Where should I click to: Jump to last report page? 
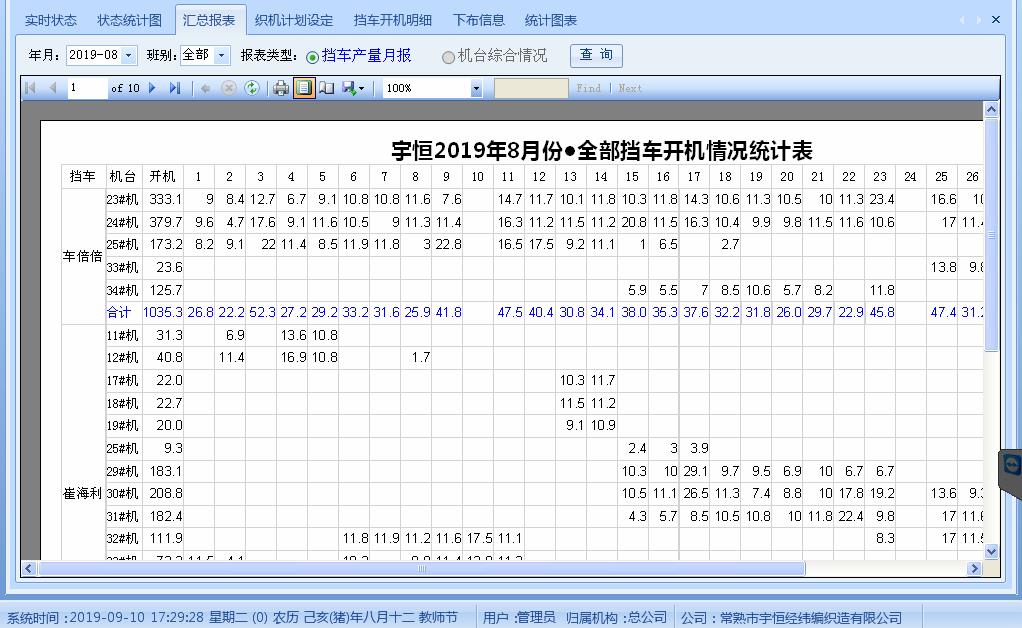click(x=175, y=88)
